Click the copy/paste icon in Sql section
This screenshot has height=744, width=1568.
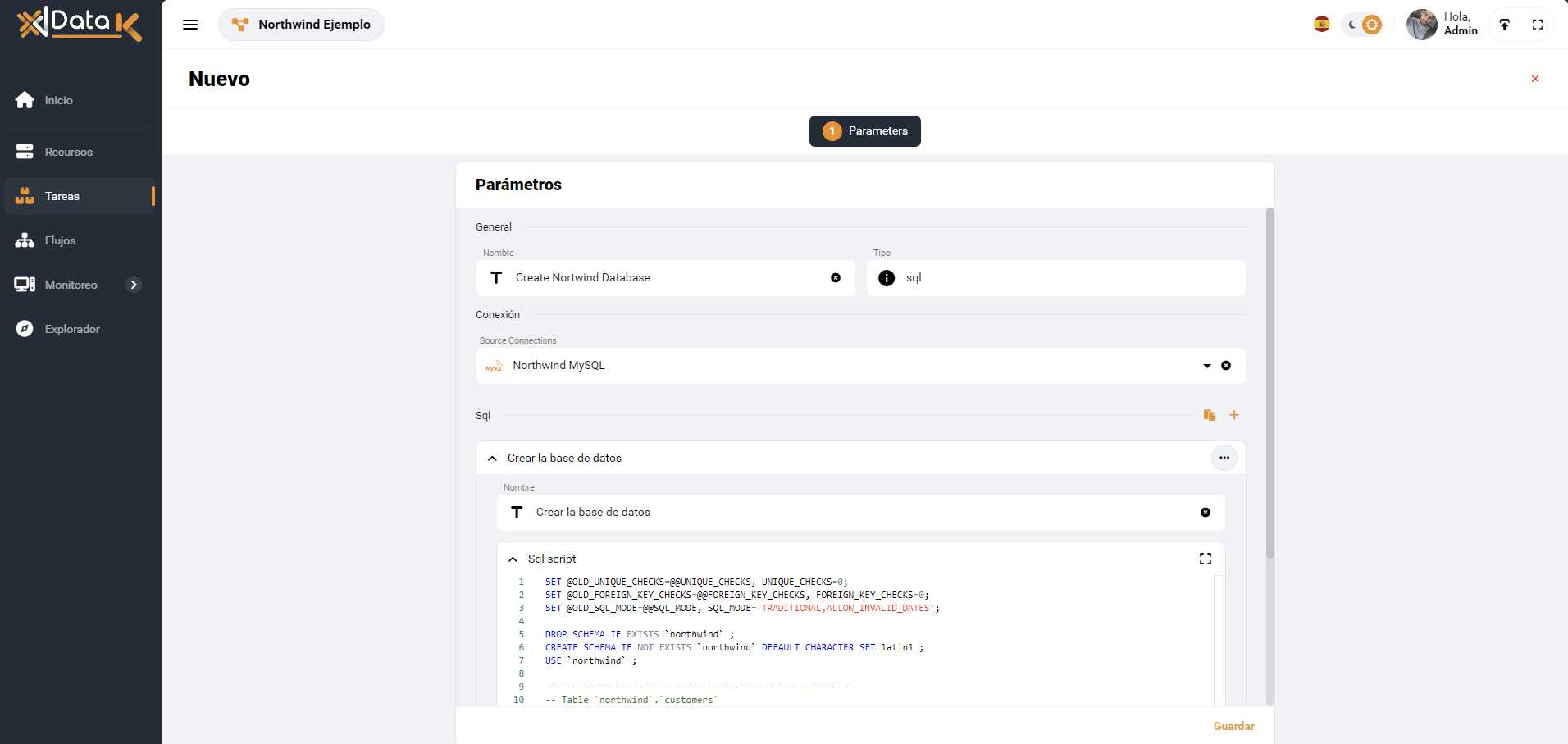(x=1209, y=415)
